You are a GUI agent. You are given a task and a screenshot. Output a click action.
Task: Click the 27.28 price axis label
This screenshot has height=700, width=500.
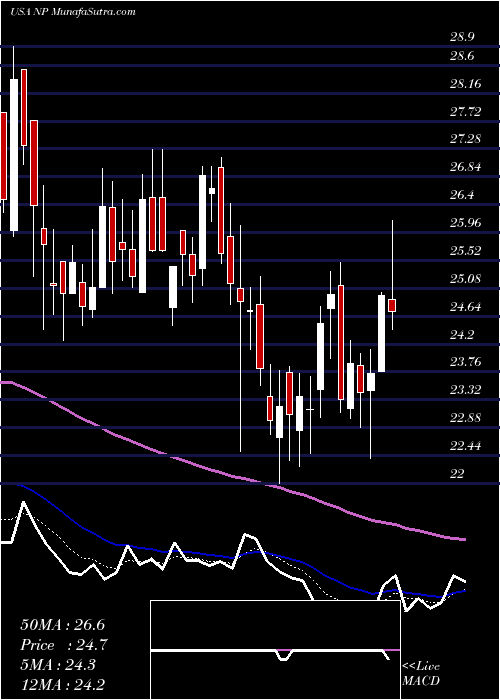(x=465, y=139)
